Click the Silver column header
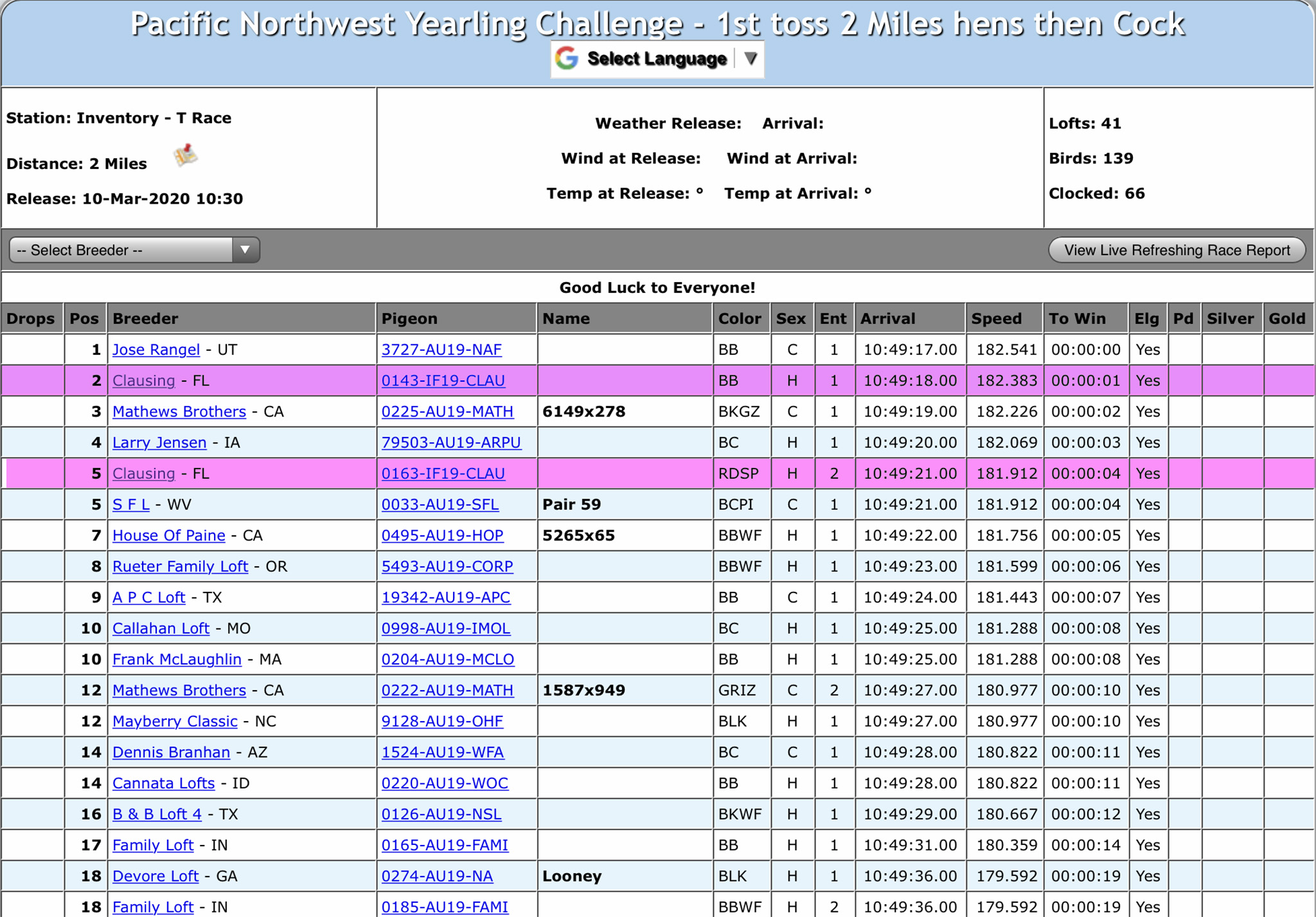Screen dimensions: 1316x917 (x=1231, y=318)
